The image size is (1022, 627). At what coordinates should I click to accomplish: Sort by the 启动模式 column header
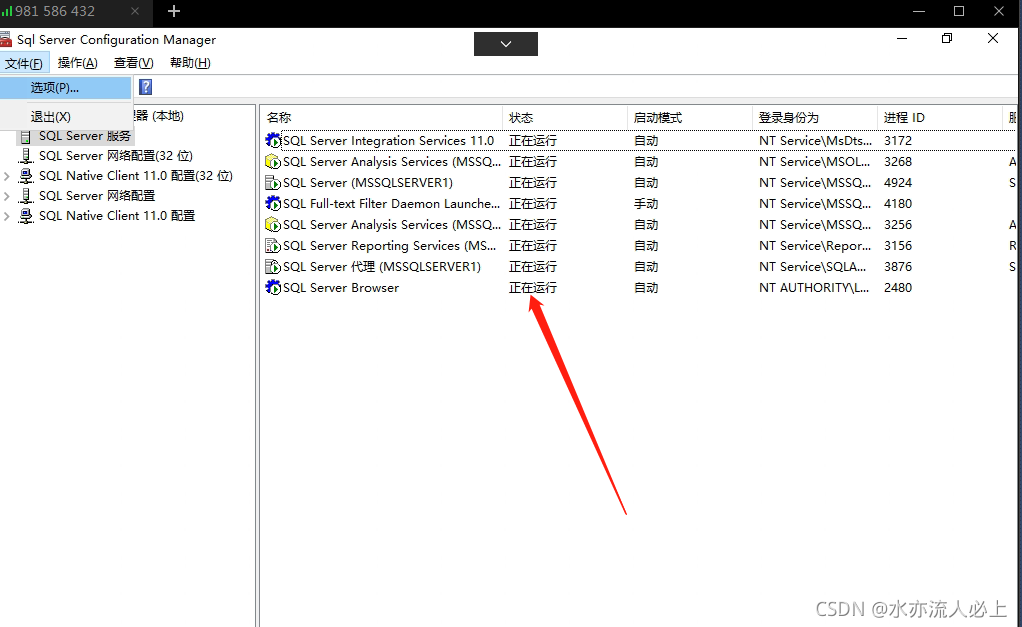690,117
